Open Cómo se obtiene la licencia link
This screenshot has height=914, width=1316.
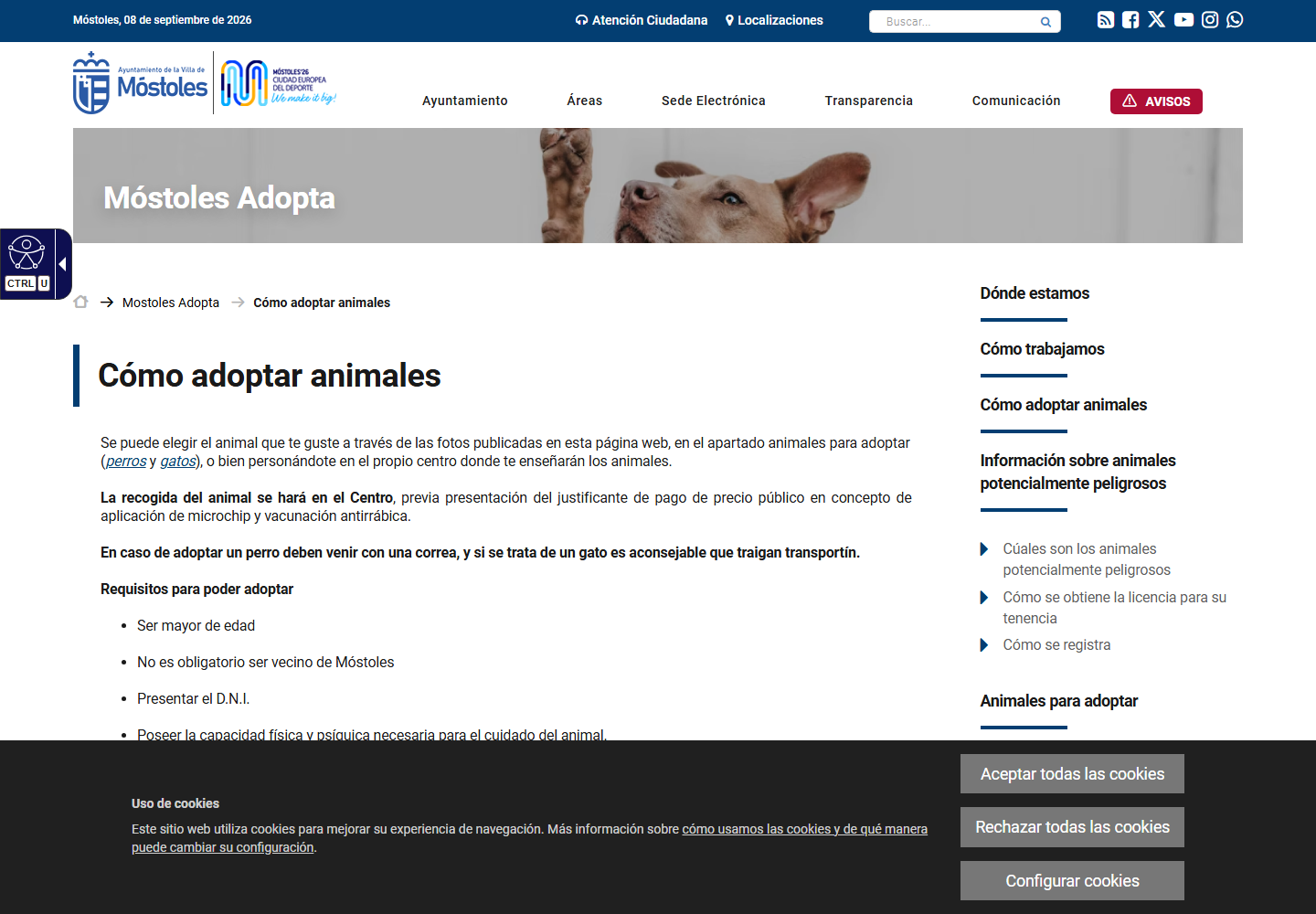(1114, 608)
